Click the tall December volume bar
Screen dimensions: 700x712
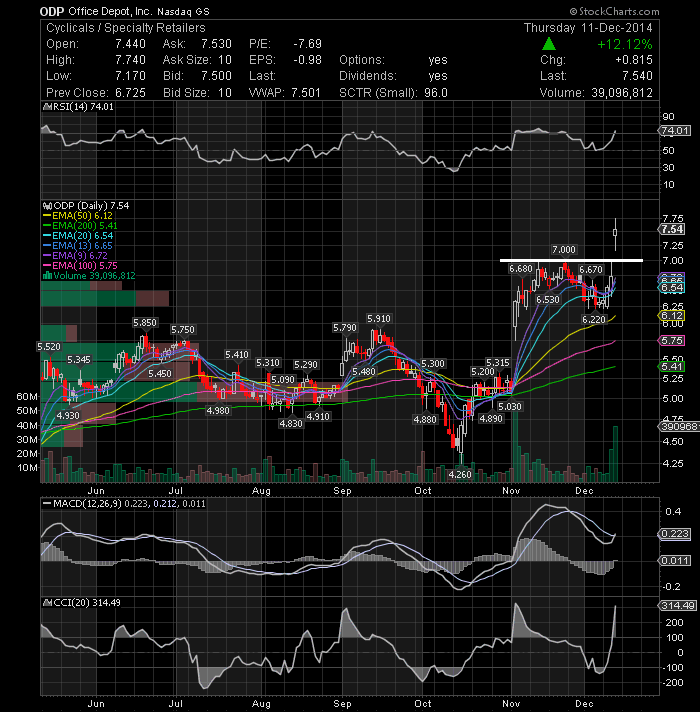pos(616,454)
